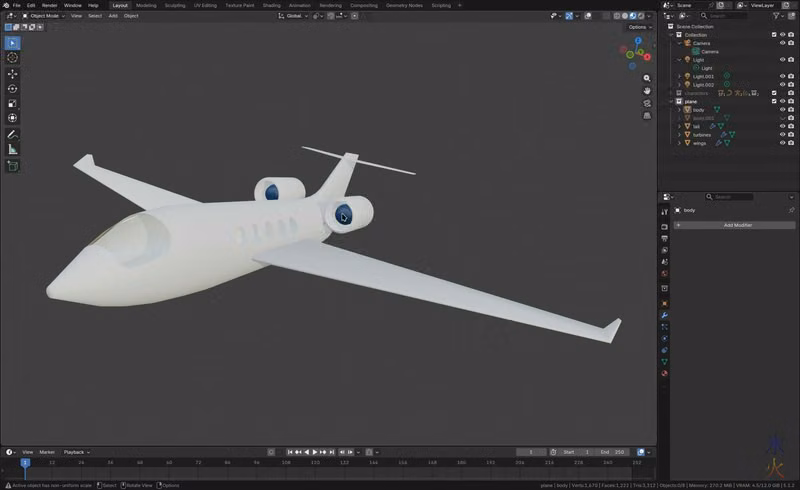Play the animation in the timeline
The width and height of the screenshot is (800, 490).
(x=315, y=452)
